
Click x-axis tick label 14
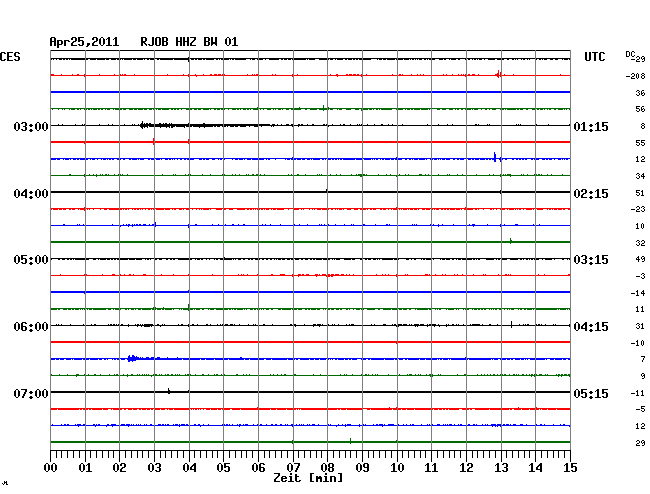[x=535, y=467]
